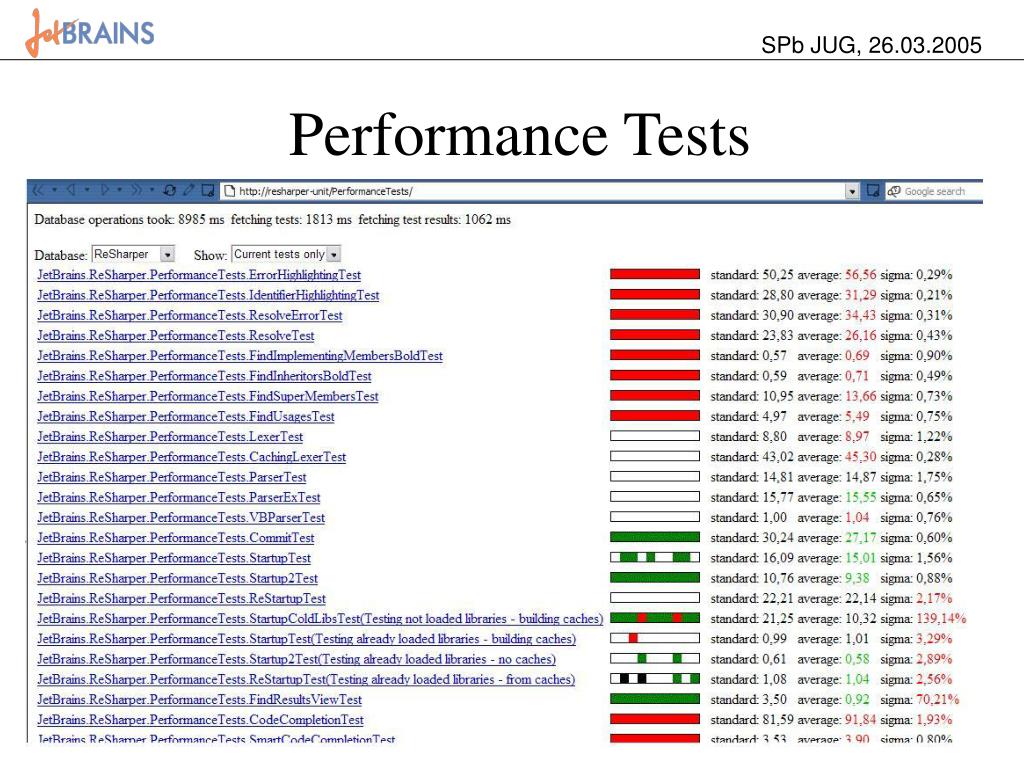The image size is (1024, 768).
Task: Open the VBParserTest link
Action: (181, 518)
